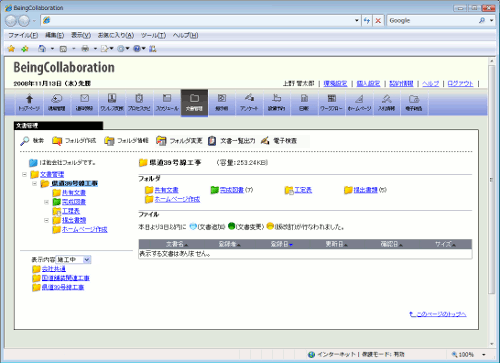Open the 個人設定 link

tap(368, 84)
